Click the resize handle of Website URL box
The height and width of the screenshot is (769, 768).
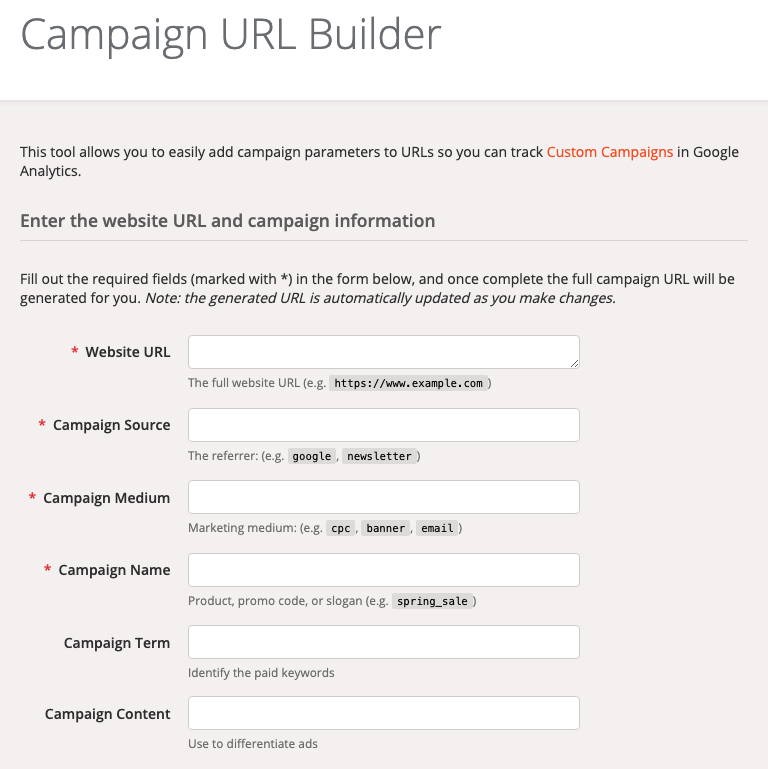[574, 363]
